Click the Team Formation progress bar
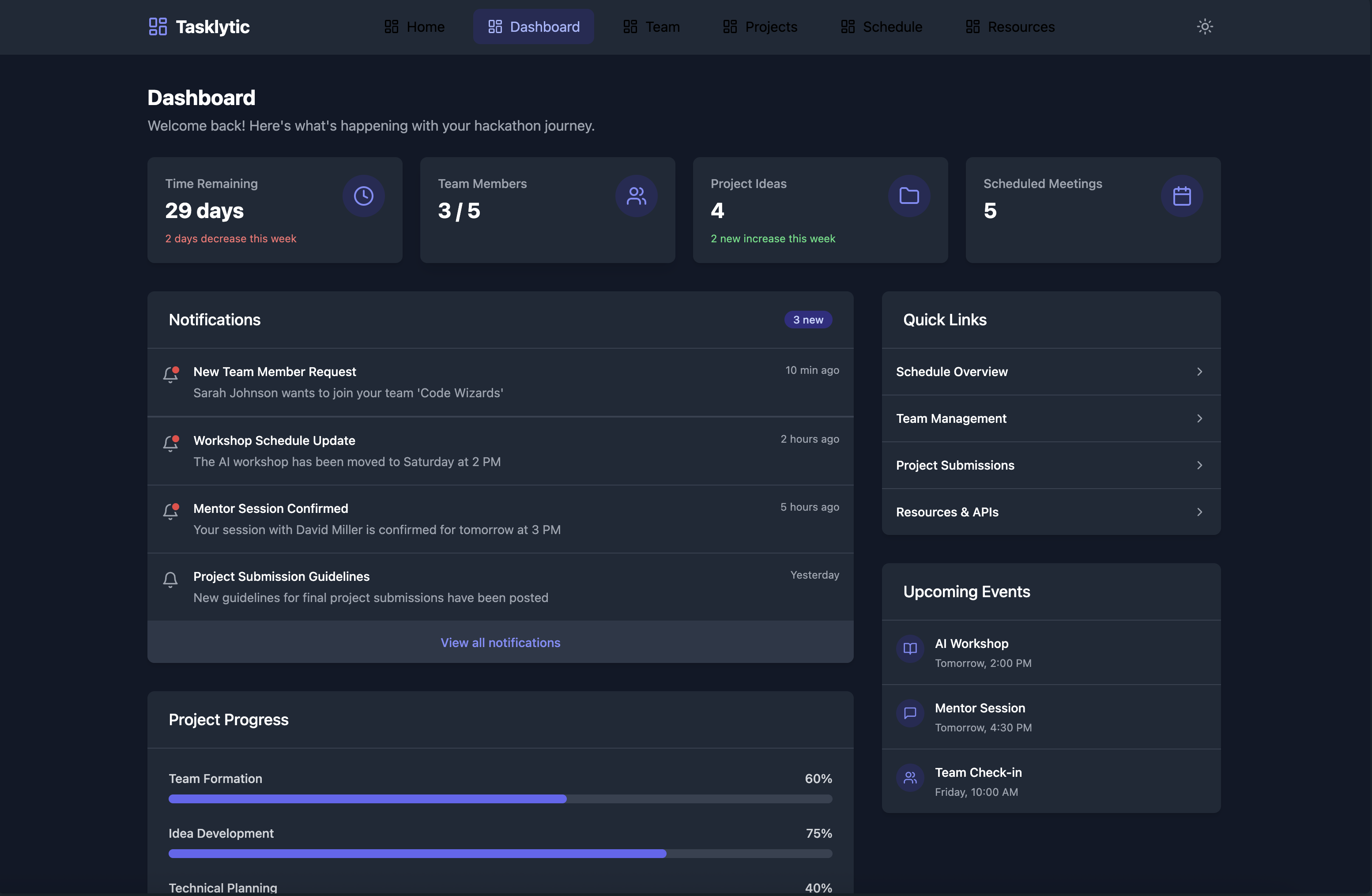 coord(500,798)
